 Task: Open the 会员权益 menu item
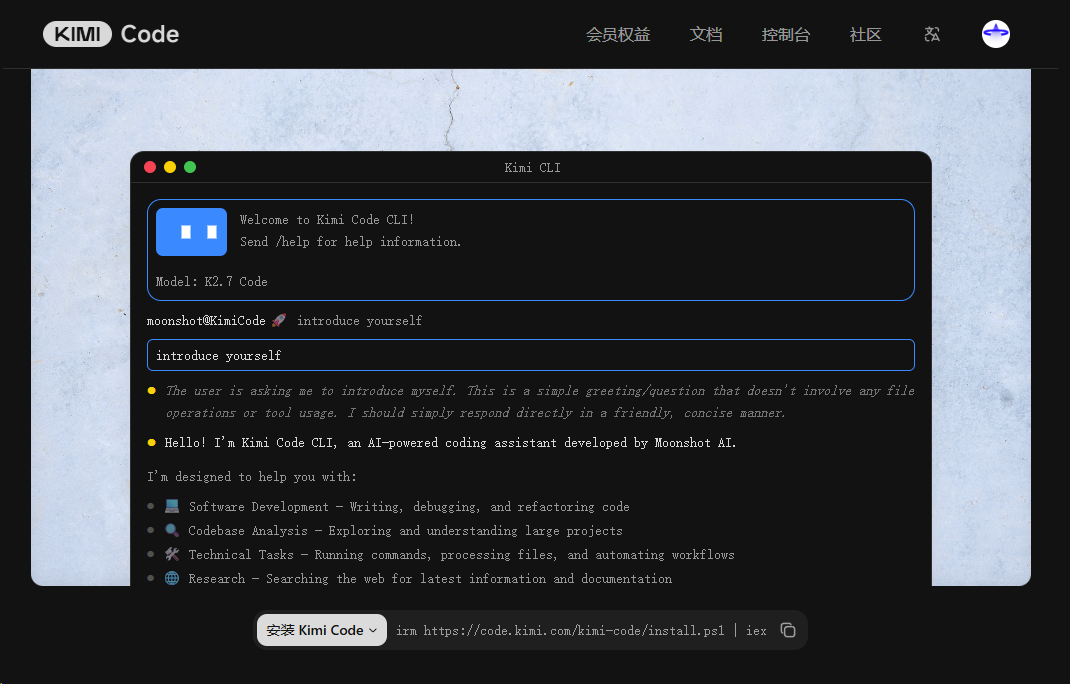click(x=618, y=35)
